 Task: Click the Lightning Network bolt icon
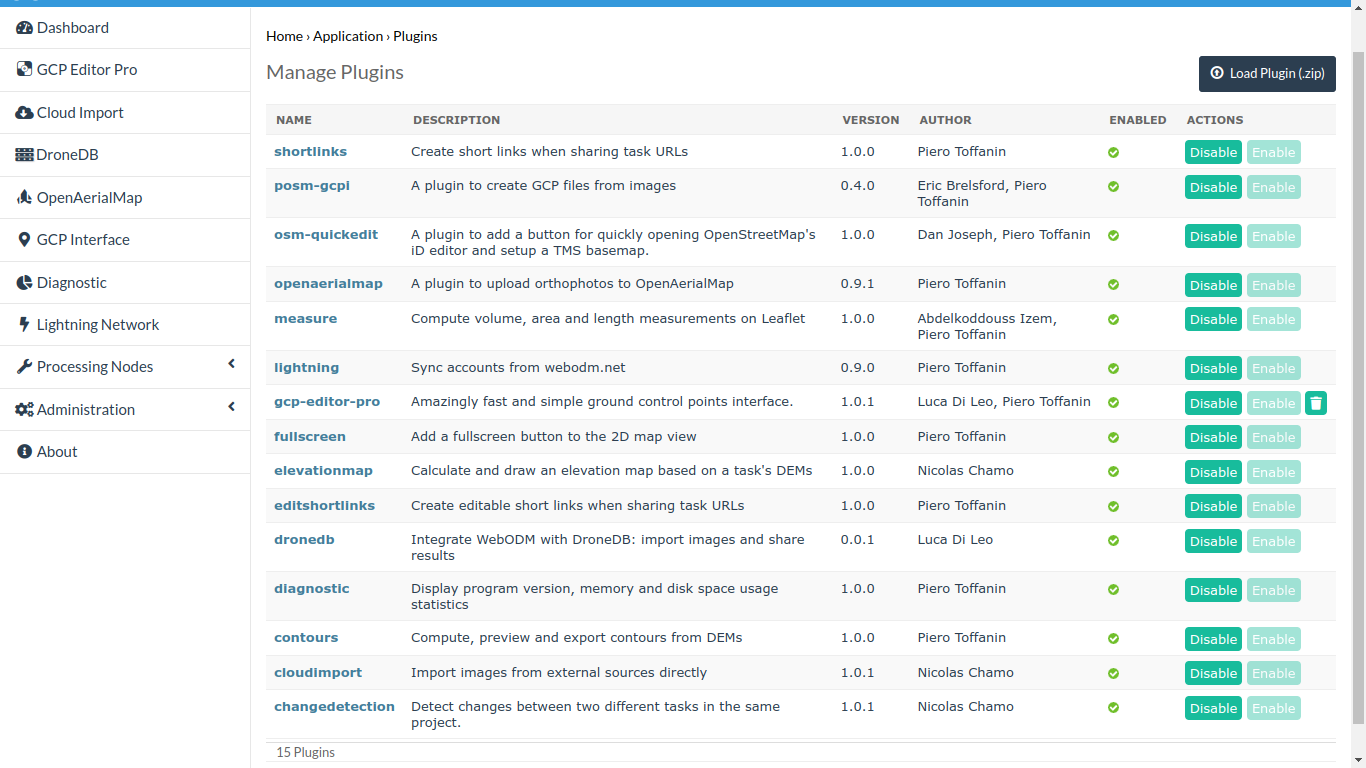point(22,324)
